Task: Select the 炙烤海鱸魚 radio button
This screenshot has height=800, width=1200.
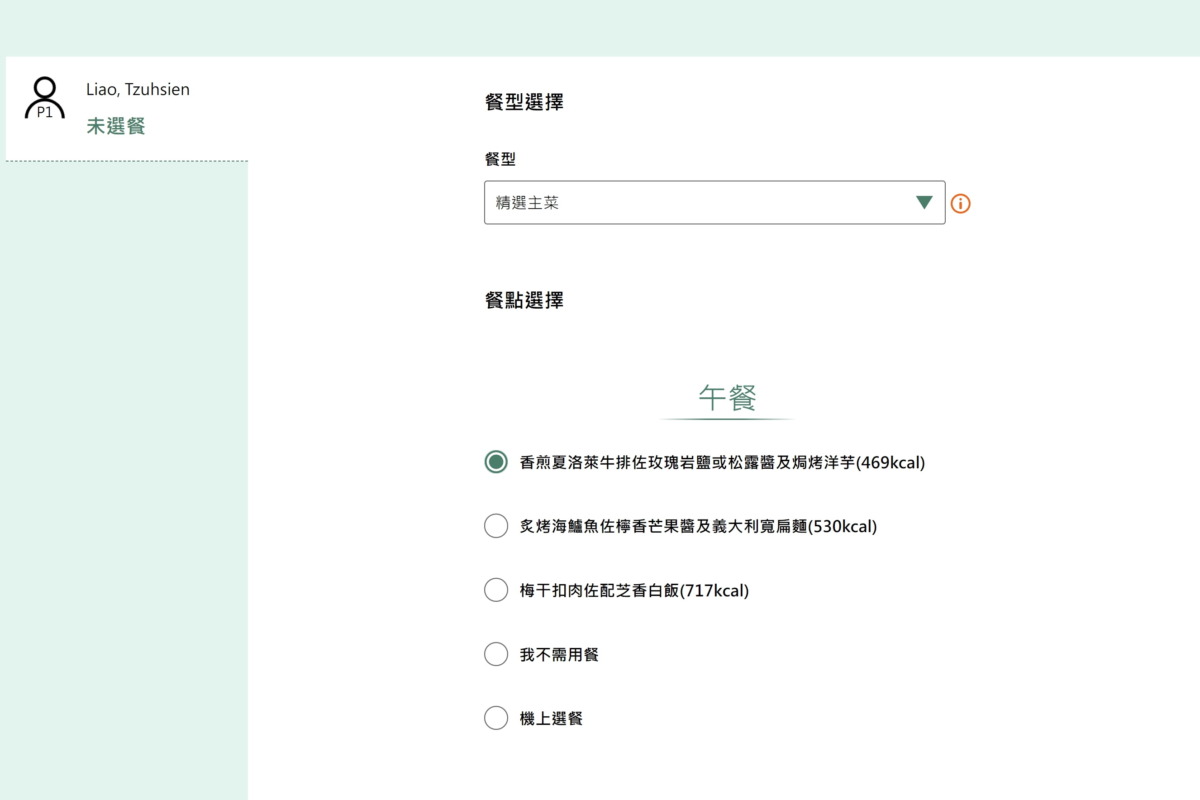Action: (496, 526)
